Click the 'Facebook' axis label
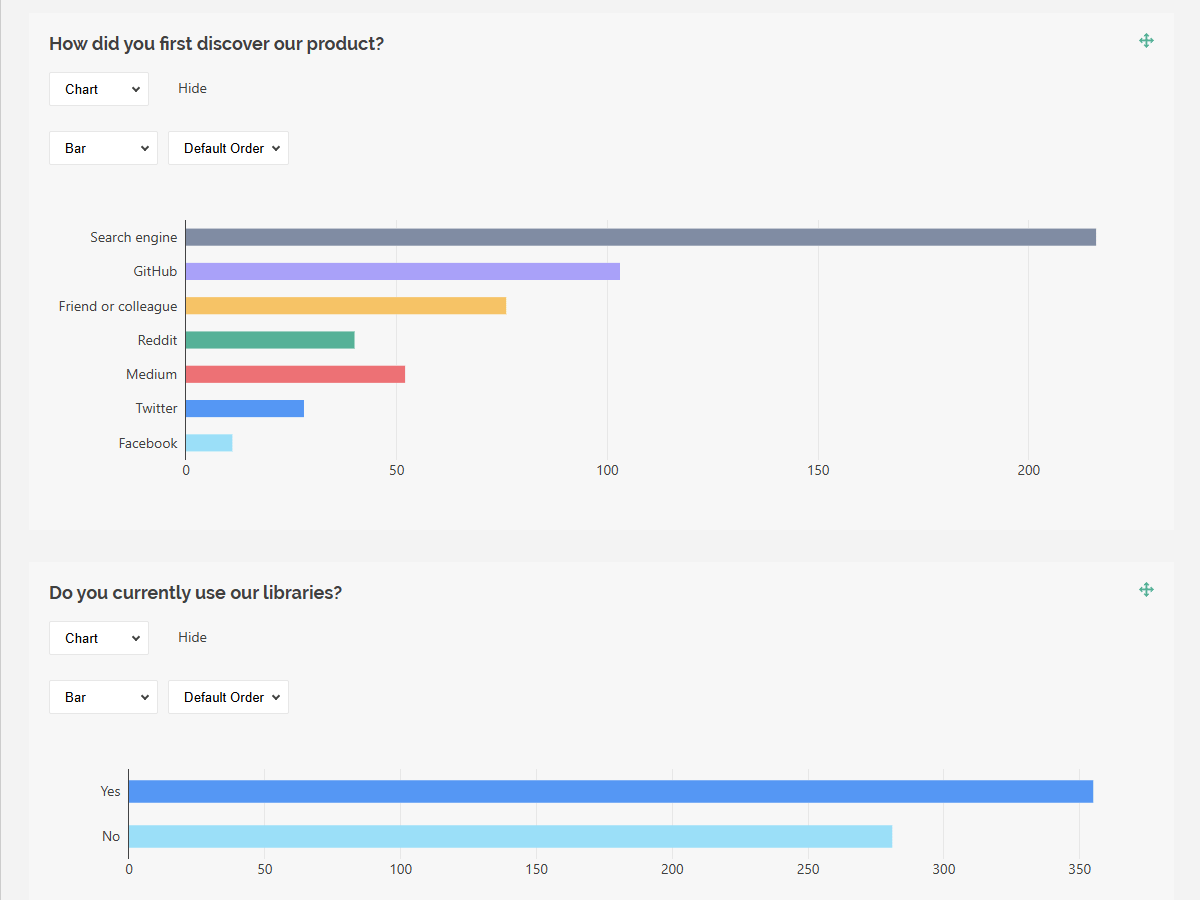1200x900 pixels. [x=148, y=443]
